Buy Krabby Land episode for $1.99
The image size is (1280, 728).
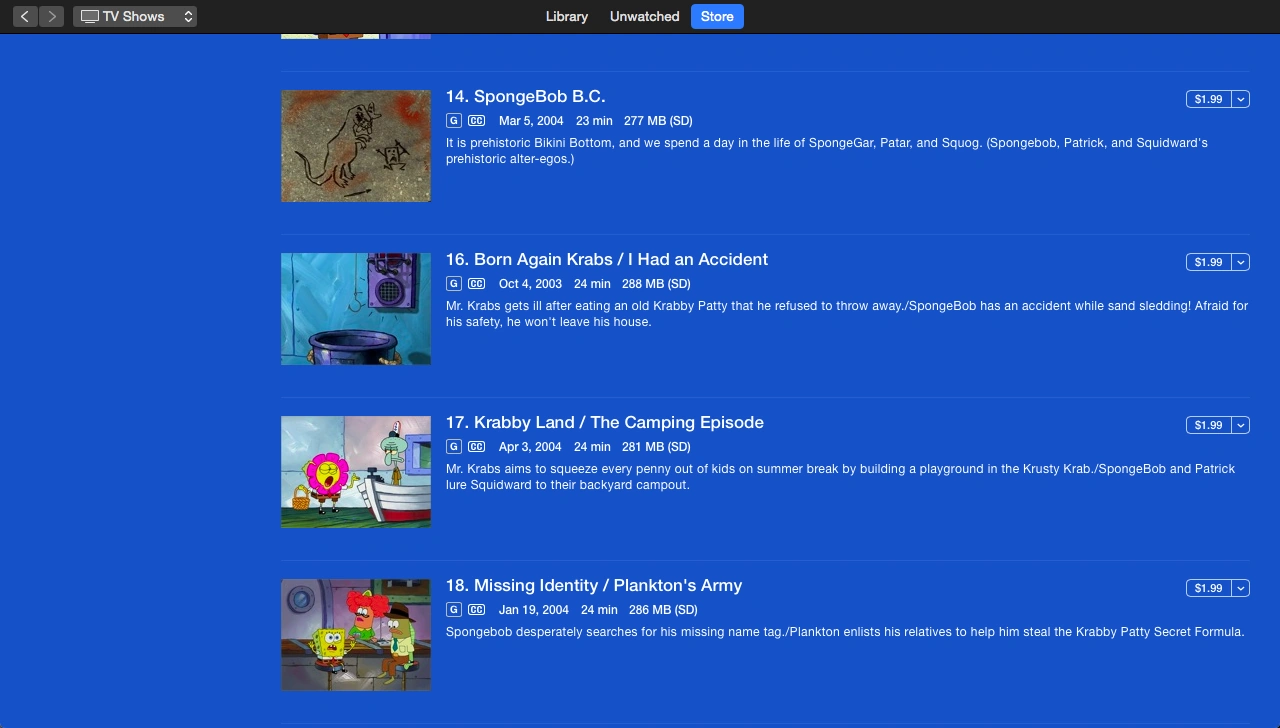[1208, 425]
